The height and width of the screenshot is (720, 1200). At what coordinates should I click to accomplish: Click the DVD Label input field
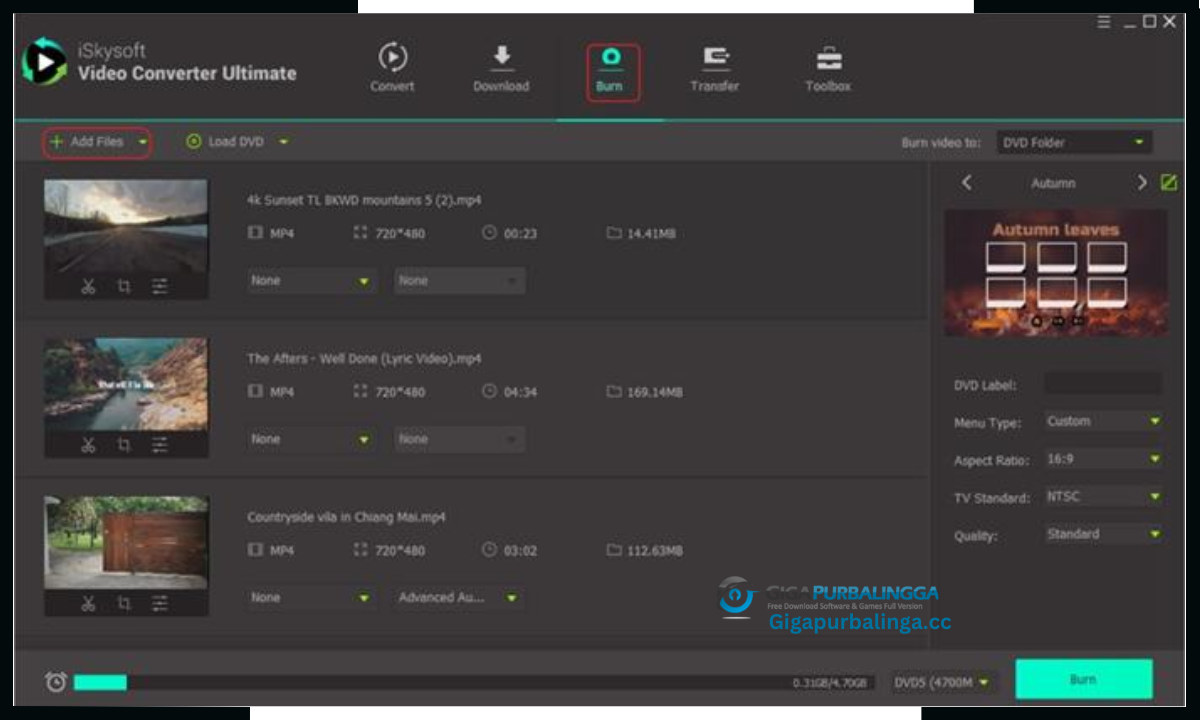coord(1103,383)
